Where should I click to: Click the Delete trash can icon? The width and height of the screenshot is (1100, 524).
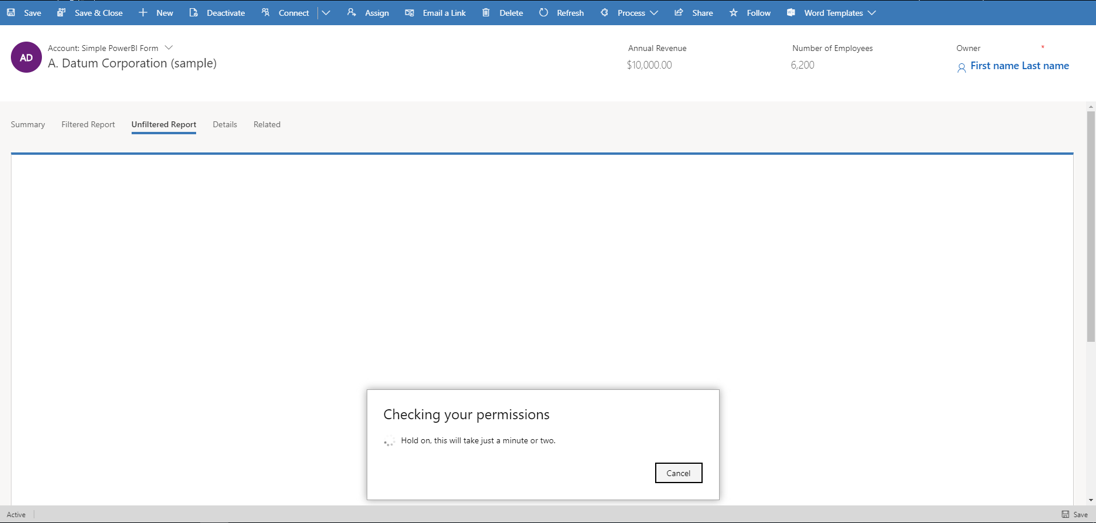pyautogui.click(x=486, y=13)
